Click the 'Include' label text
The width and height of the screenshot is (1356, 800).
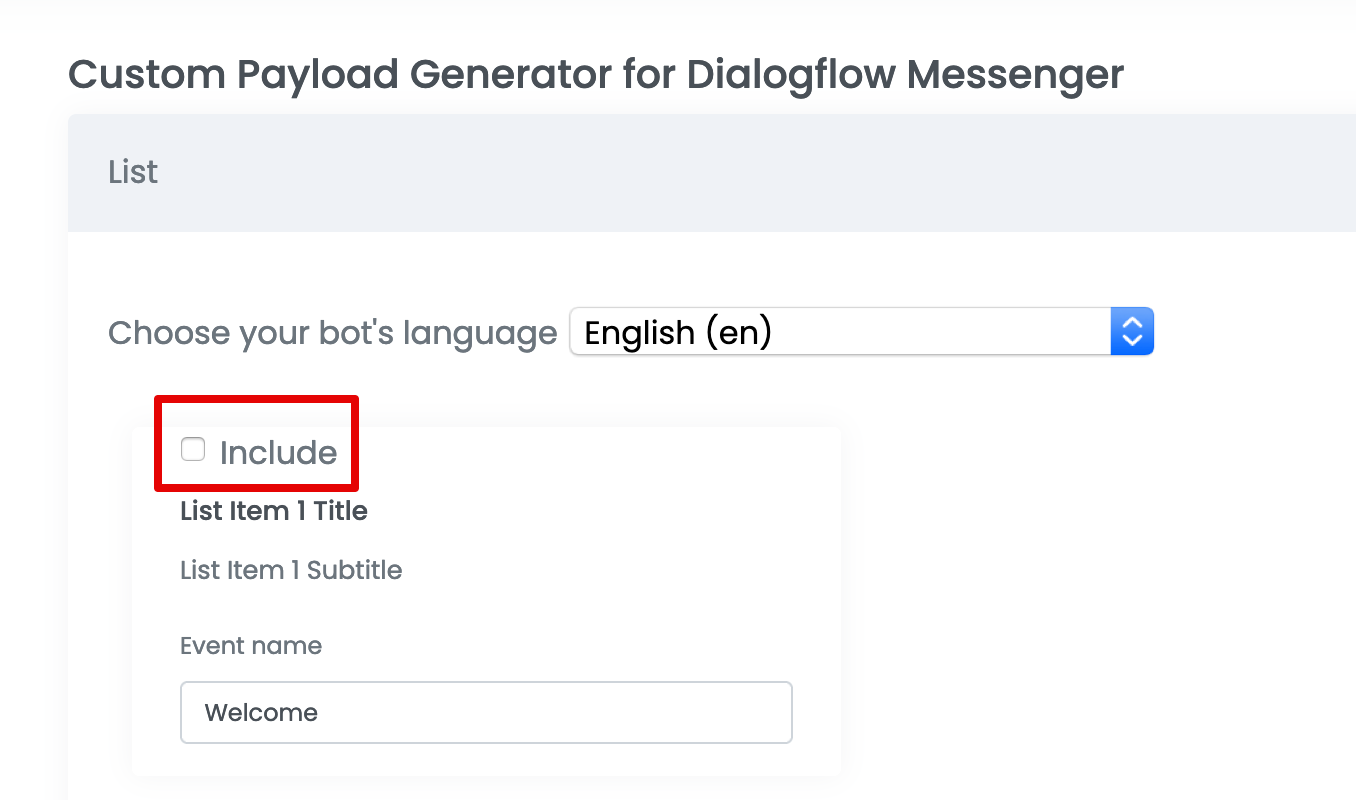point(278,453)
